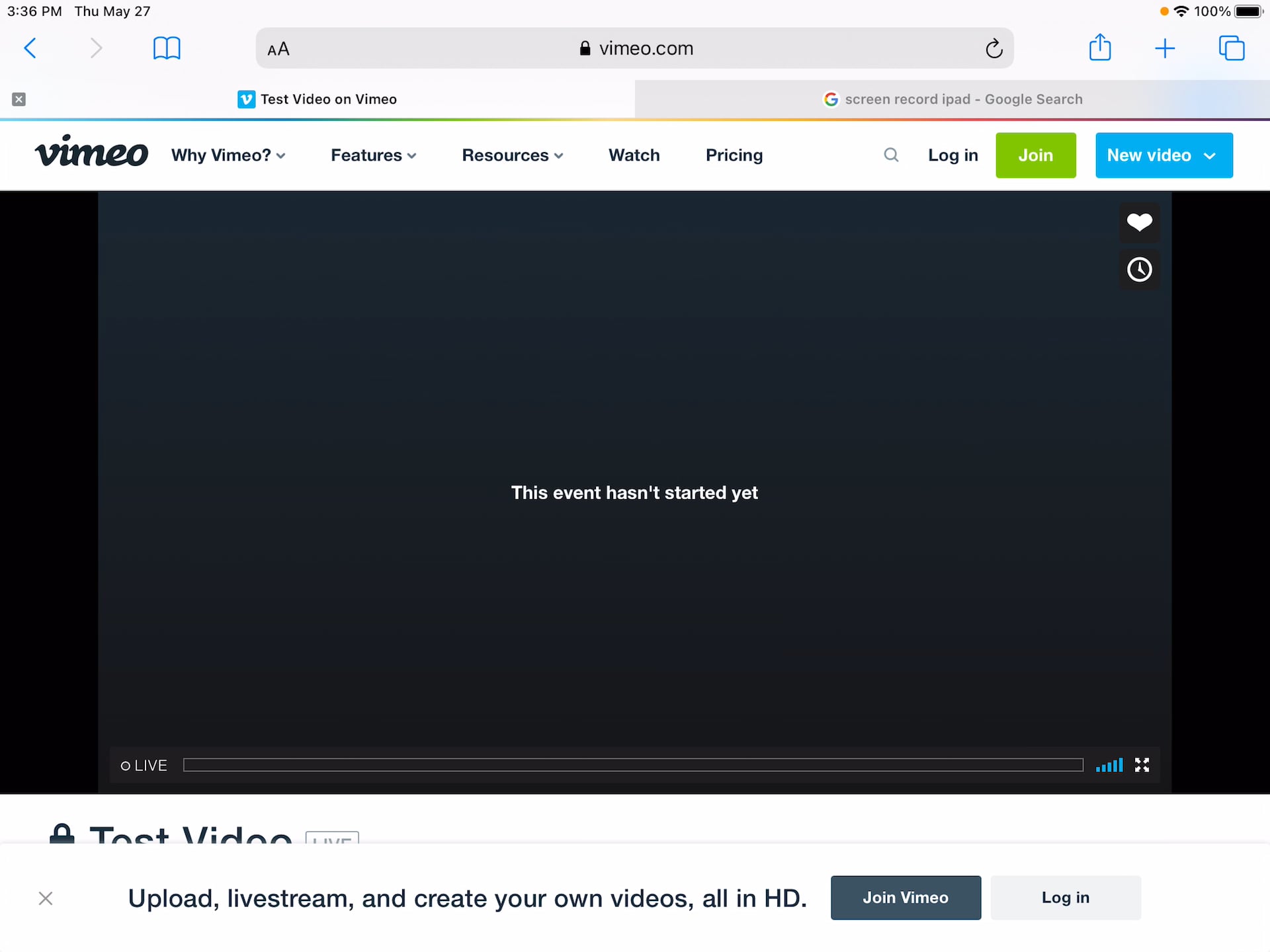Add a new Safari tab
This screenshot has height=952, width=1270.
(x=1165, y=48)
